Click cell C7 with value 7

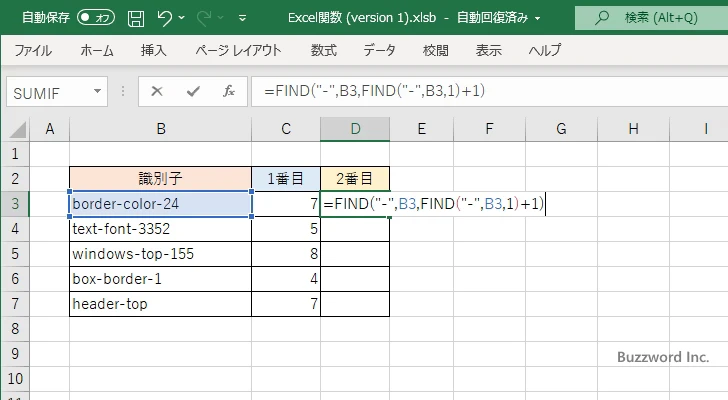coord(286,304)
